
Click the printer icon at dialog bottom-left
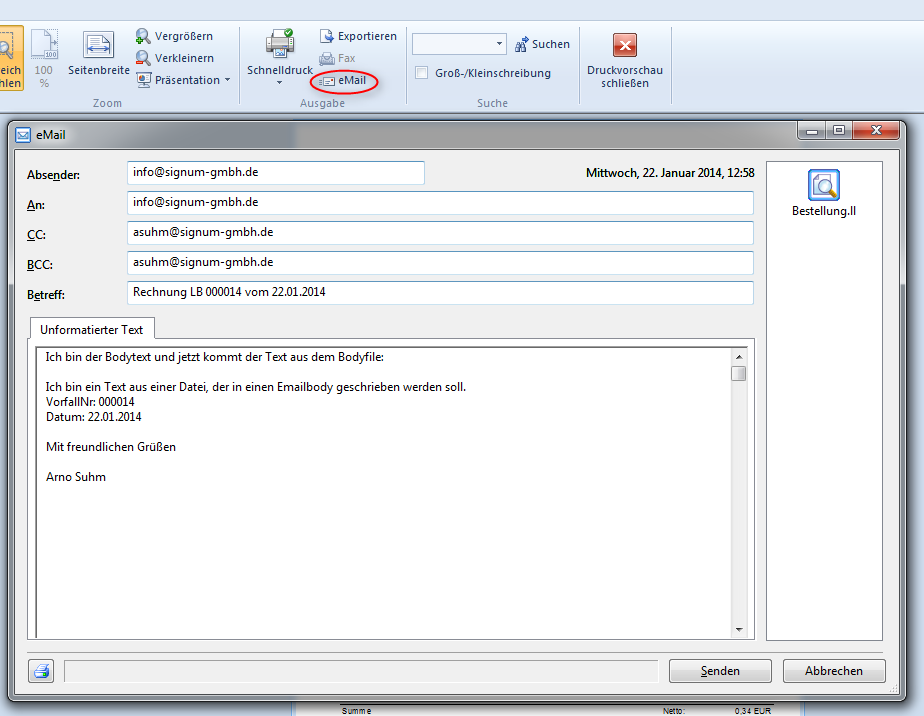click(42, 671)
